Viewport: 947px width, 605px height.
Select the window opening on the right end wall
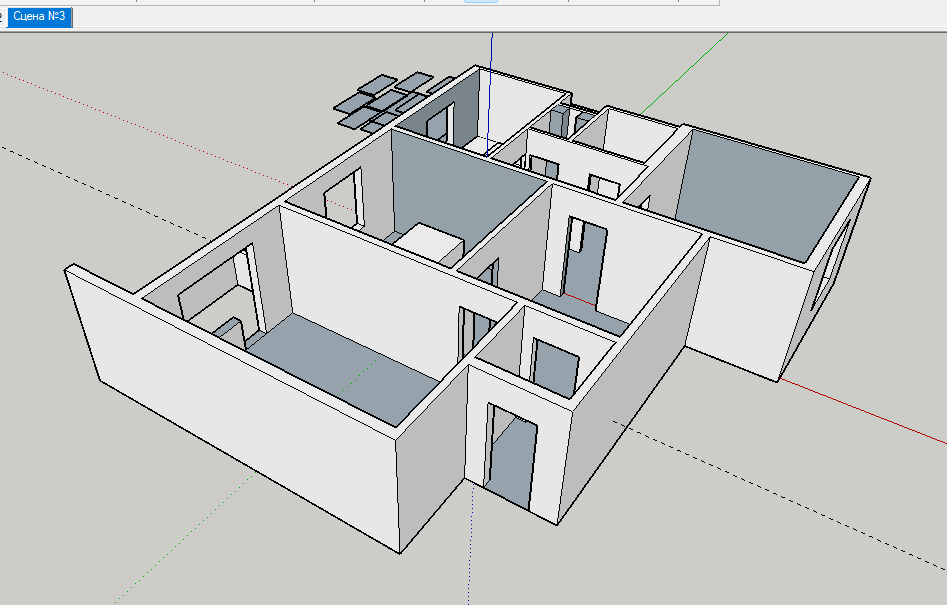pyautogui.click(x=832, y=263)
